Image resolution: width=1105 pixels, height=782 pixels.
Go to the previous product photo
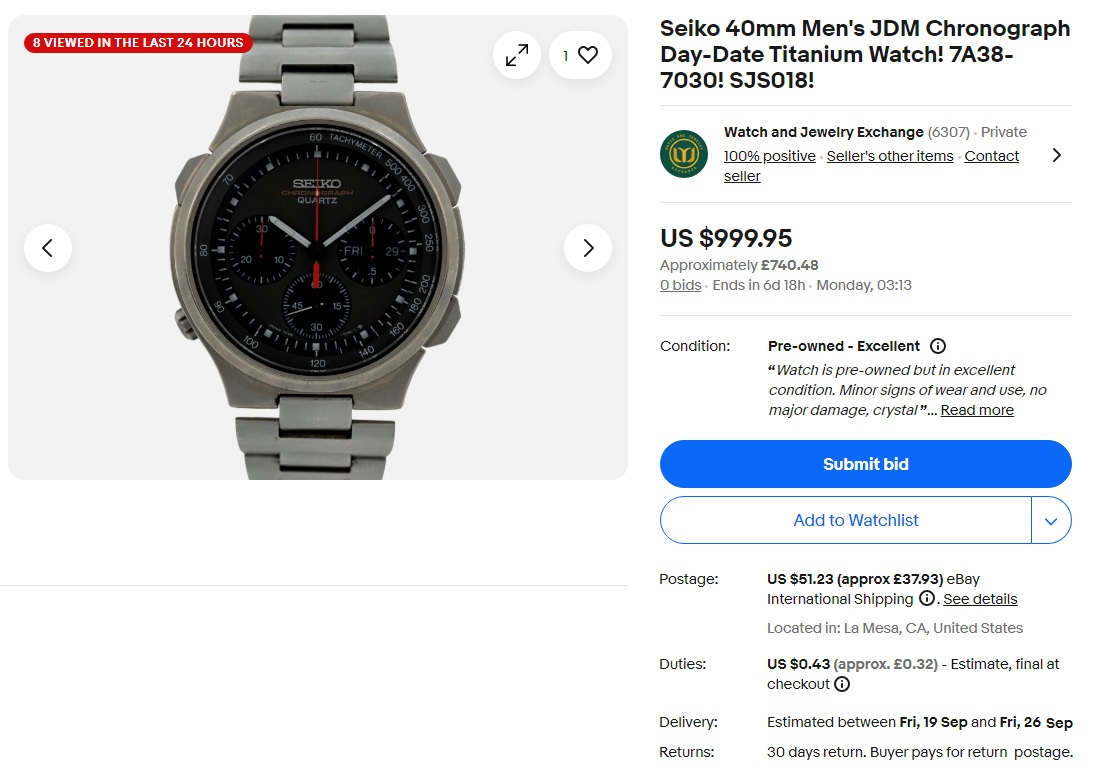click(48, 247)
